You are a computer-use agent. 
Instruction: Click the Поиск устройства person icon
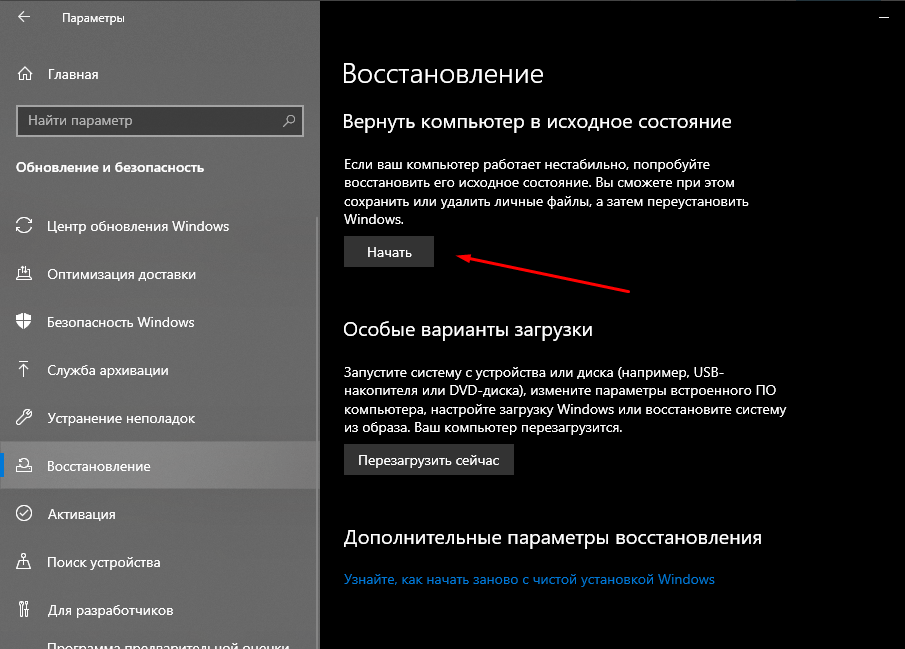pyautogui.click(x=25, y=562)
